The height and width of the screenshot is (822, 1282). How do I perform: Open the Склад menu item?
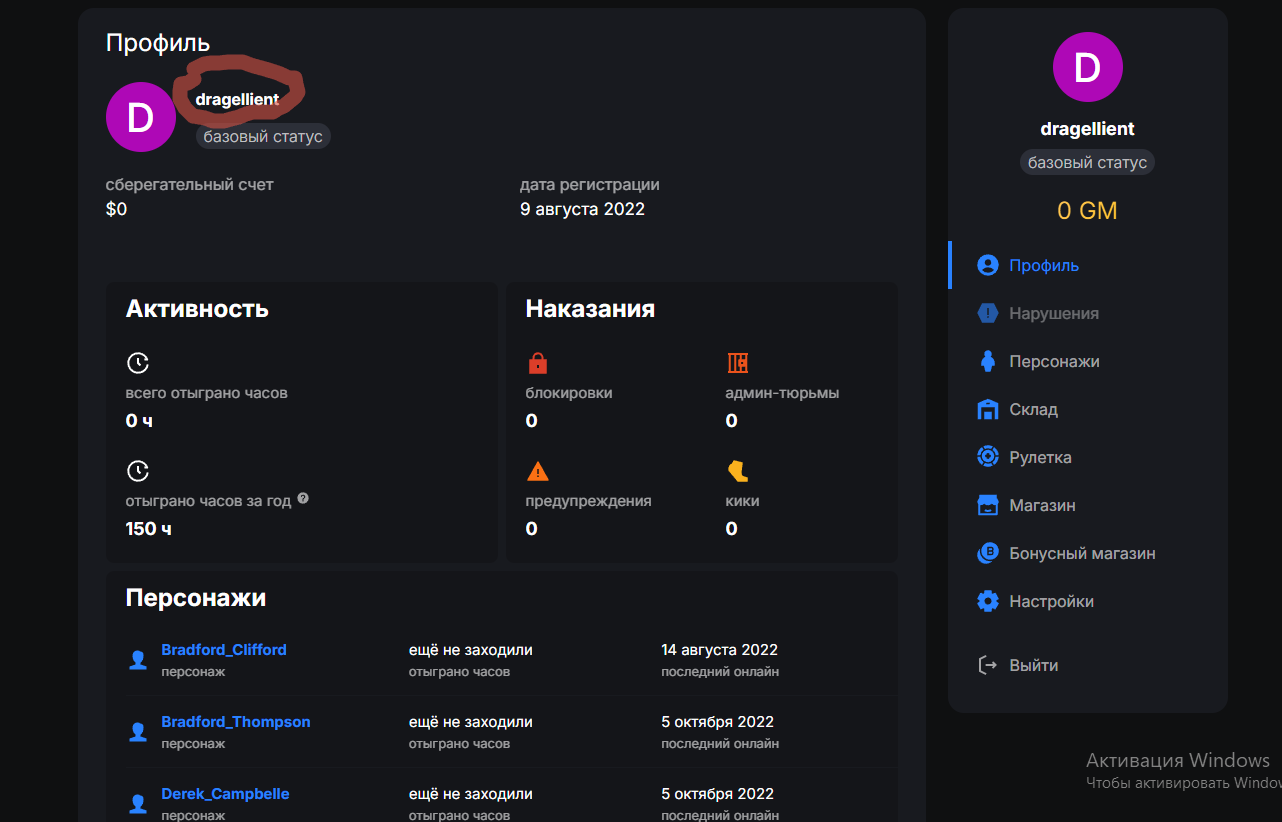(x=1033, y=409)
